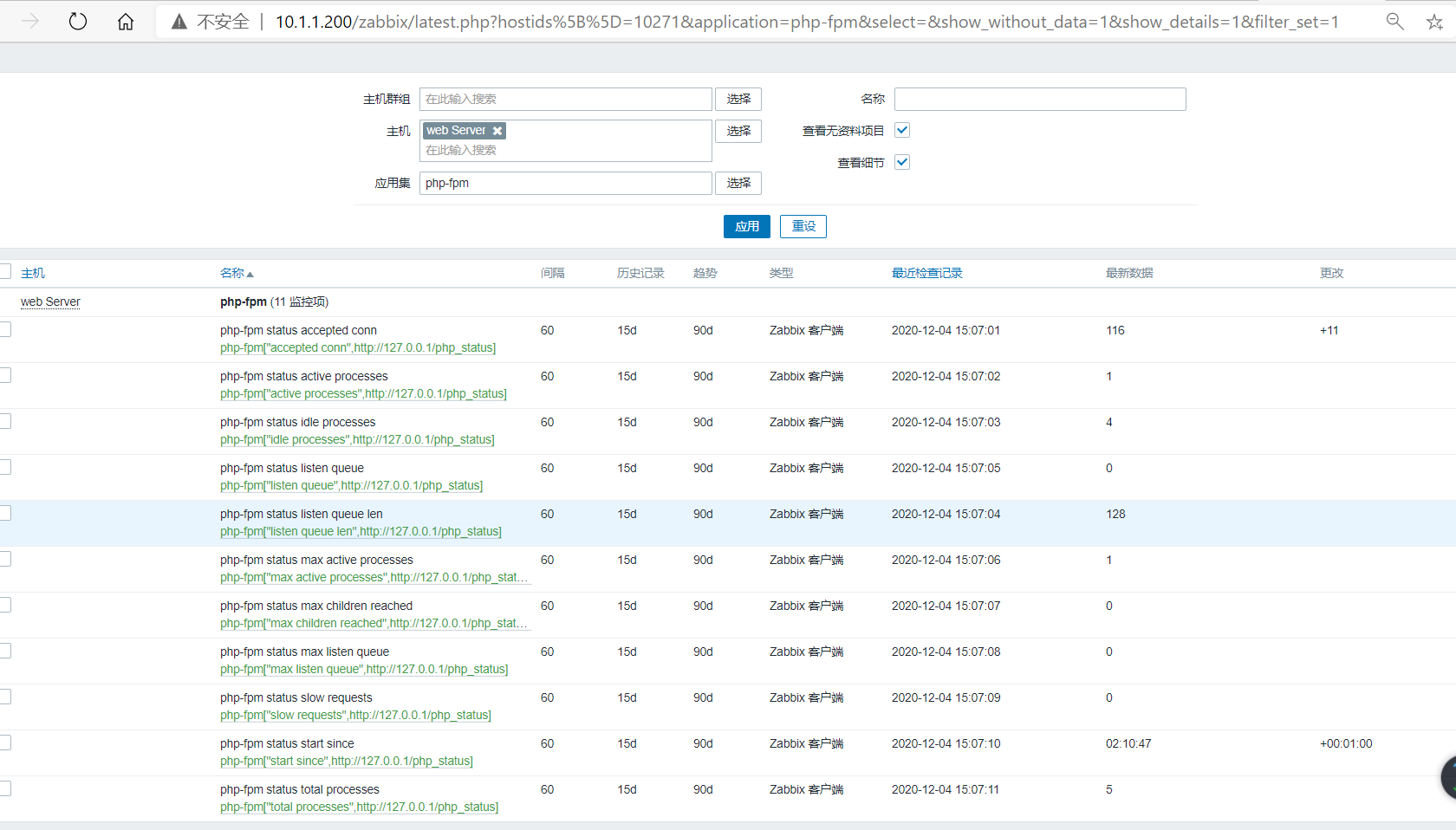Toggle the 查看细节 checkbox

tap(902, 162)
